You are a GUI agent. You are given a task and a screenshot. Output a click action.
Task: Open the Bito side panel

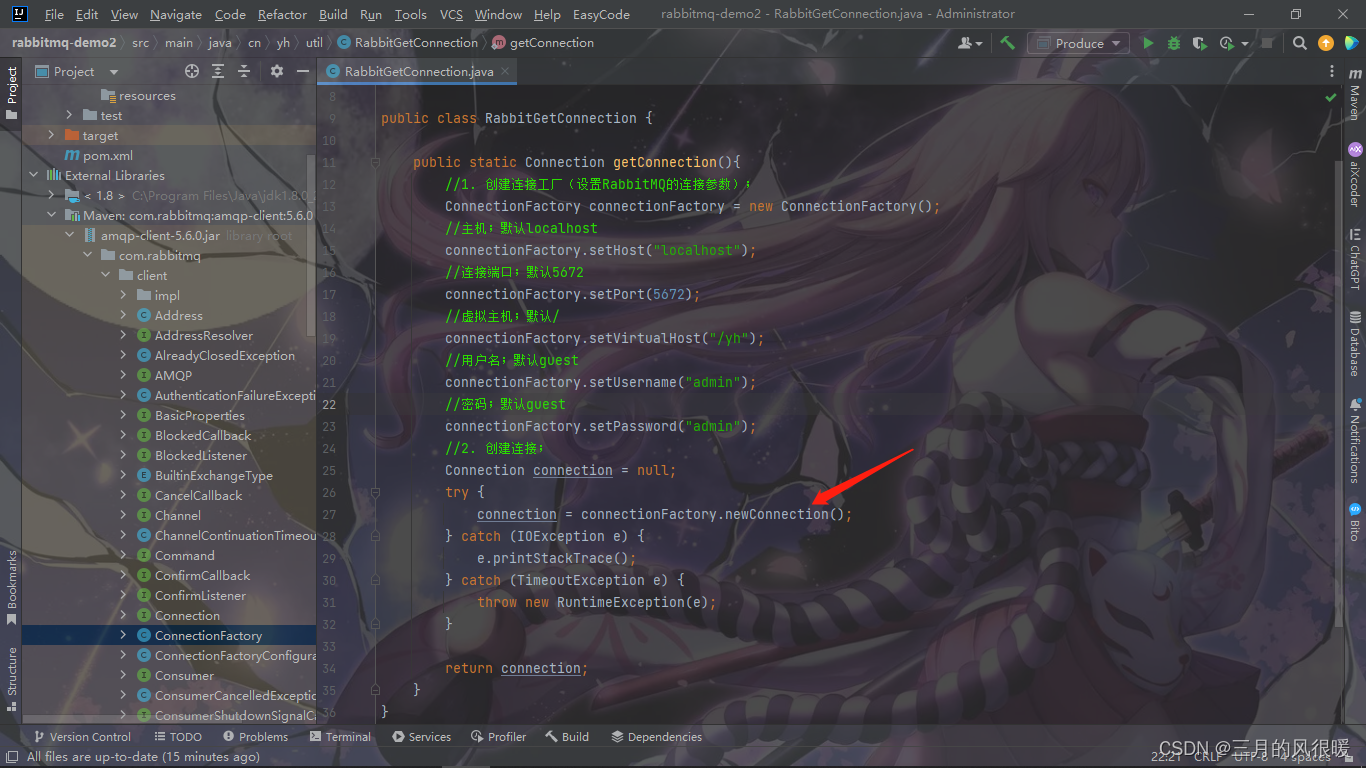pos(1355,521)
